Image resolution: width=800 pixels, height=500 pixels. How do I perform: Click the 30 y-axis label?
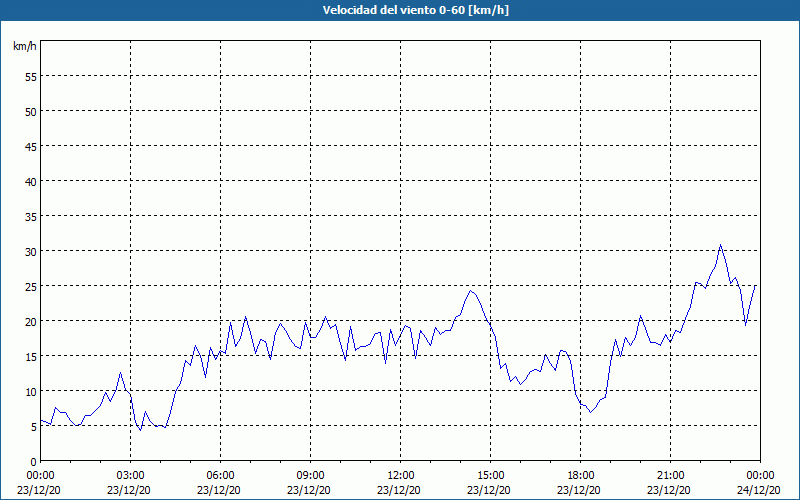(31, 252)
